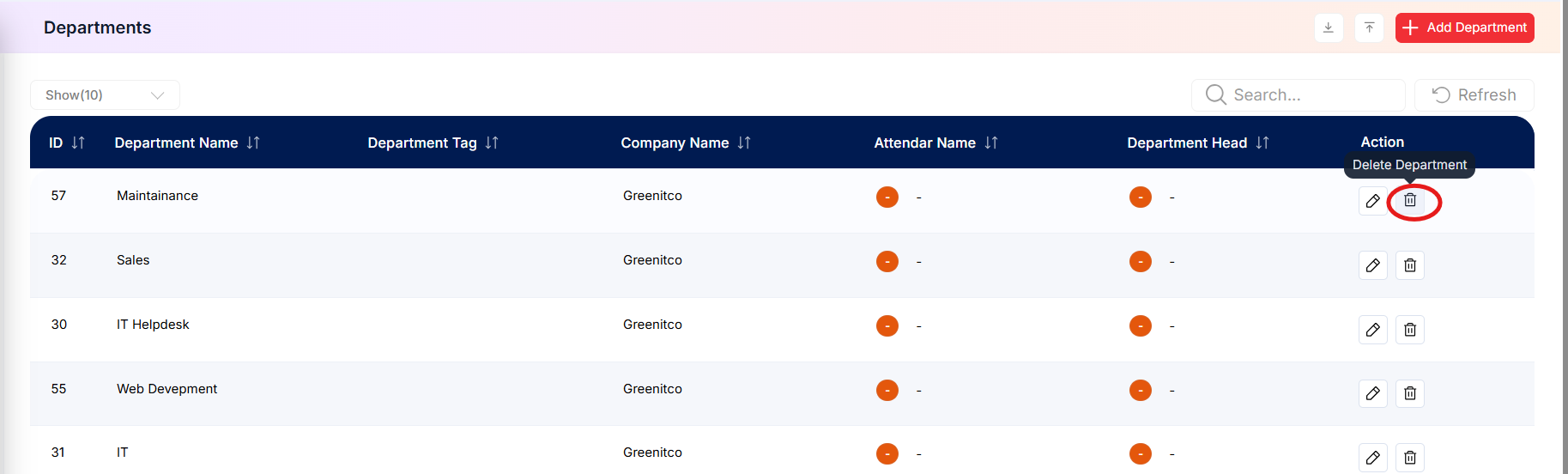Sort by Department Name column
Image resolution: width=1568 pixels, height=474 pixels.
click(253, 143)
